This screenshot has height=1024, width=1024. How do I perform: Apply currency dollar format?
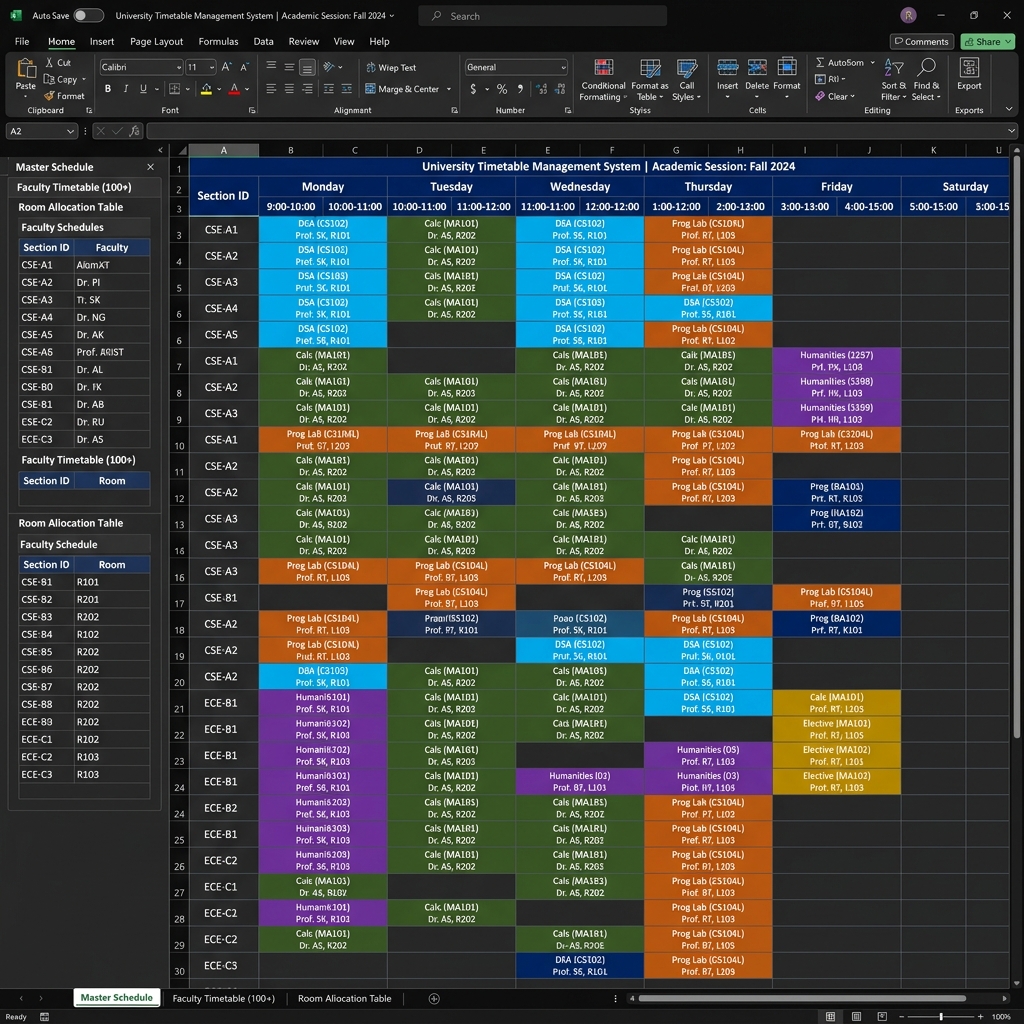[473, 89]
